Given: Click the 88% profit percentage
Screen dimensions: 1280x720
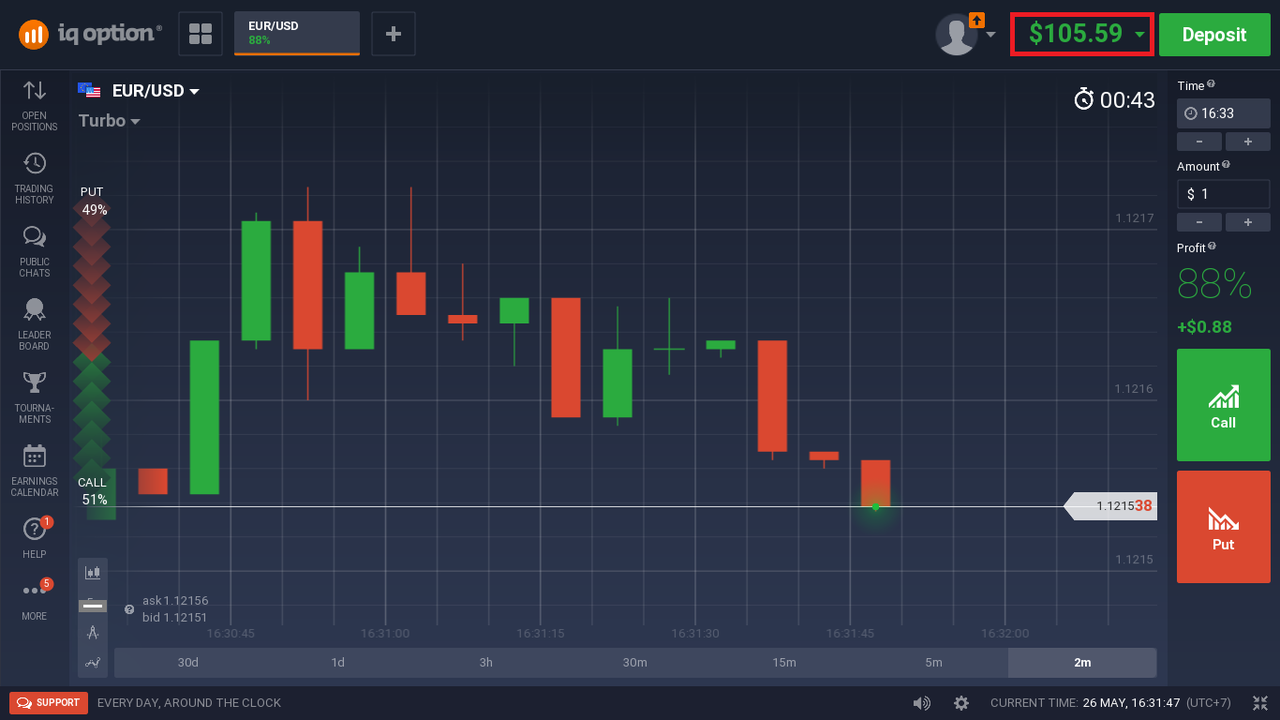Looking at the screenshot, I should click(1214, 285).
